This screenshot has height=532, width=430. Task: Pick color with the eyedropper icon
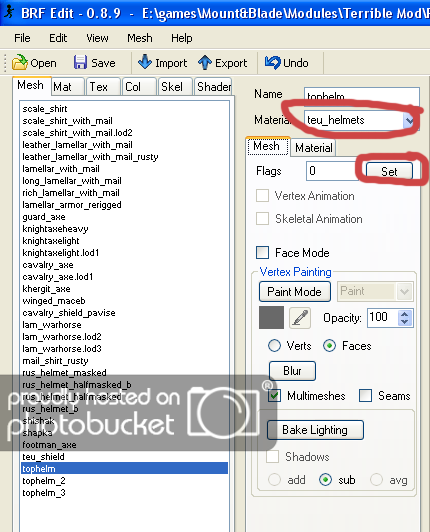[x=300, y=318]
